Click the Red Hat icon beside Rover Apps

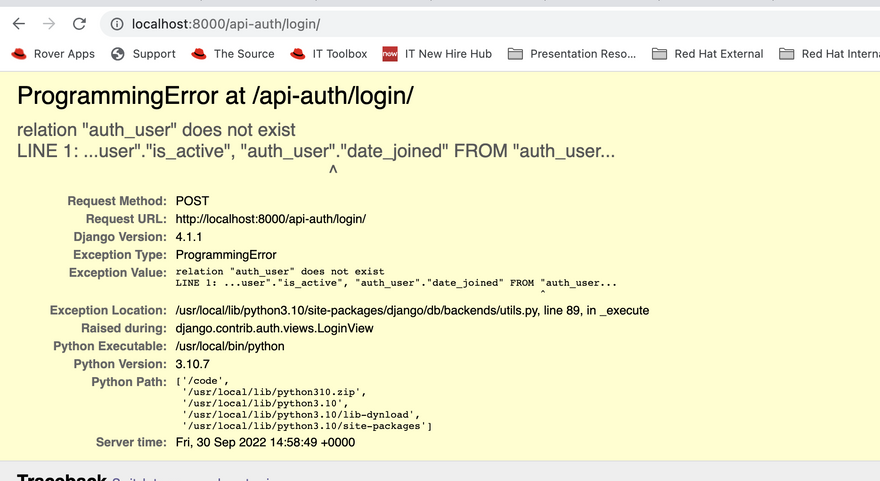[18, 54]
